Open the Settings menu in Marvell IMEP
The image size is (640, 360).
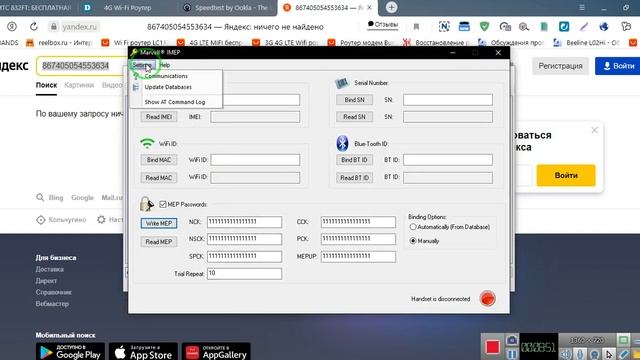142,65
